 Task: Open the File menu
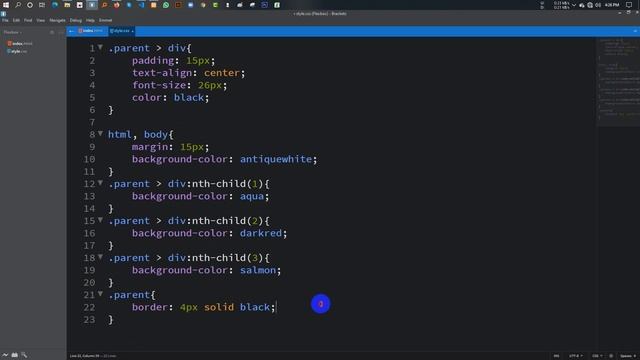coord(5,20)
